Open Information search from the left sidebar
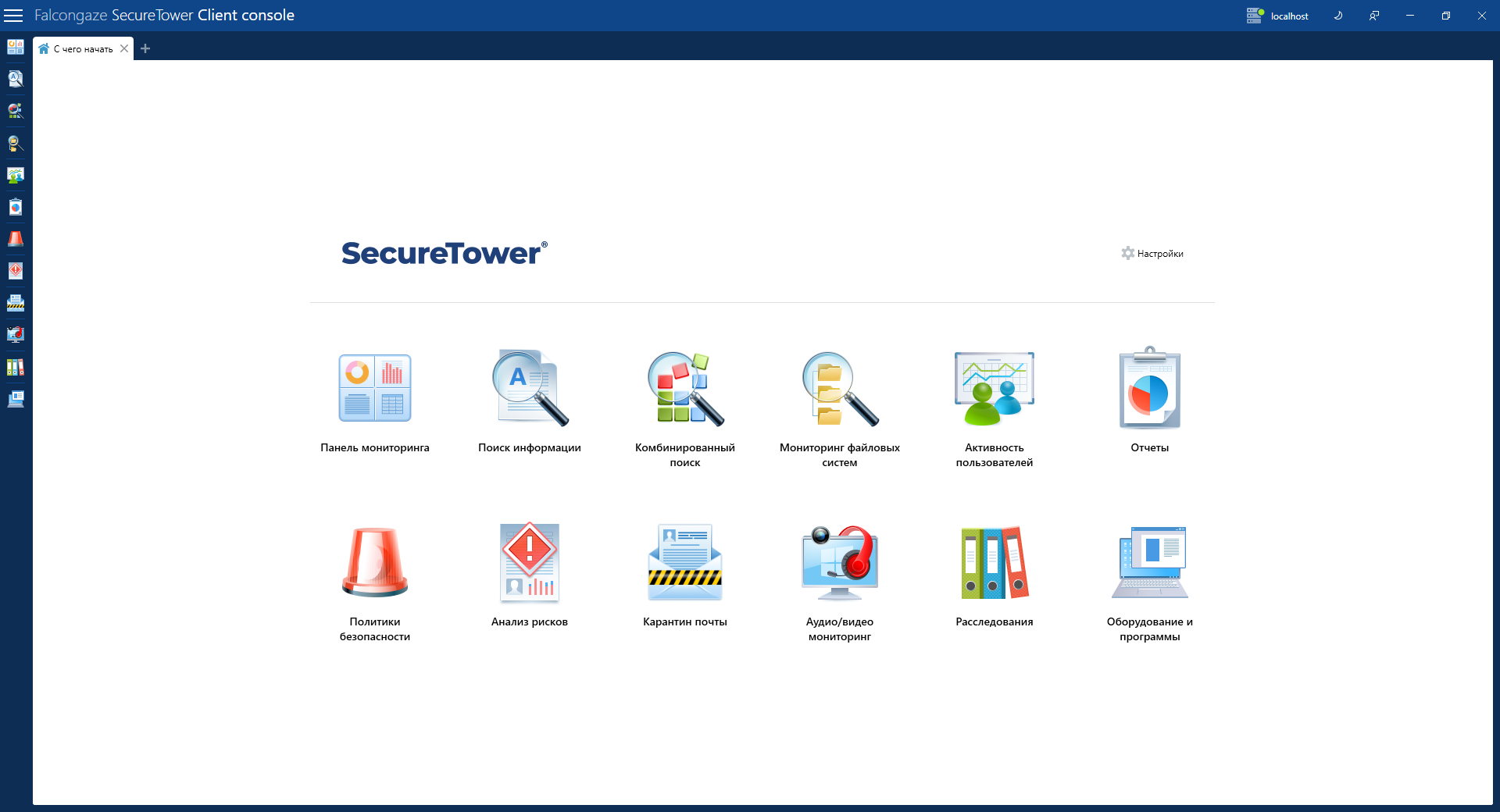1500x812 pixels. [16, 79]
